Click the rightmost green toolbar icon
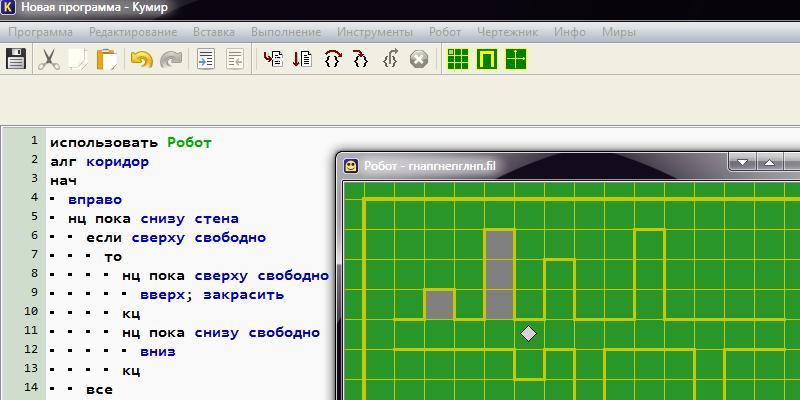Screen dimensions: 800x400 tap(516, 59)
